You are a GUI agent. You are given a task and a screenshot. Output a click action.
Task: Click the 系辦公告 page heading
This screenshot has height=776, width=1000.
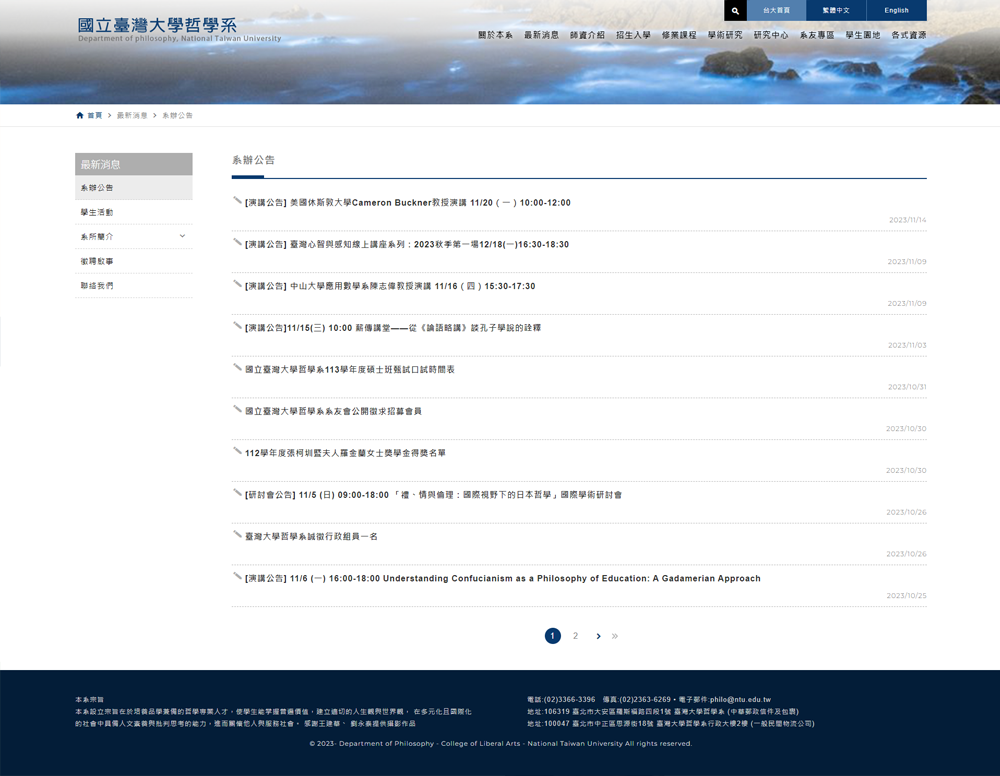click(x=253, y=160)
